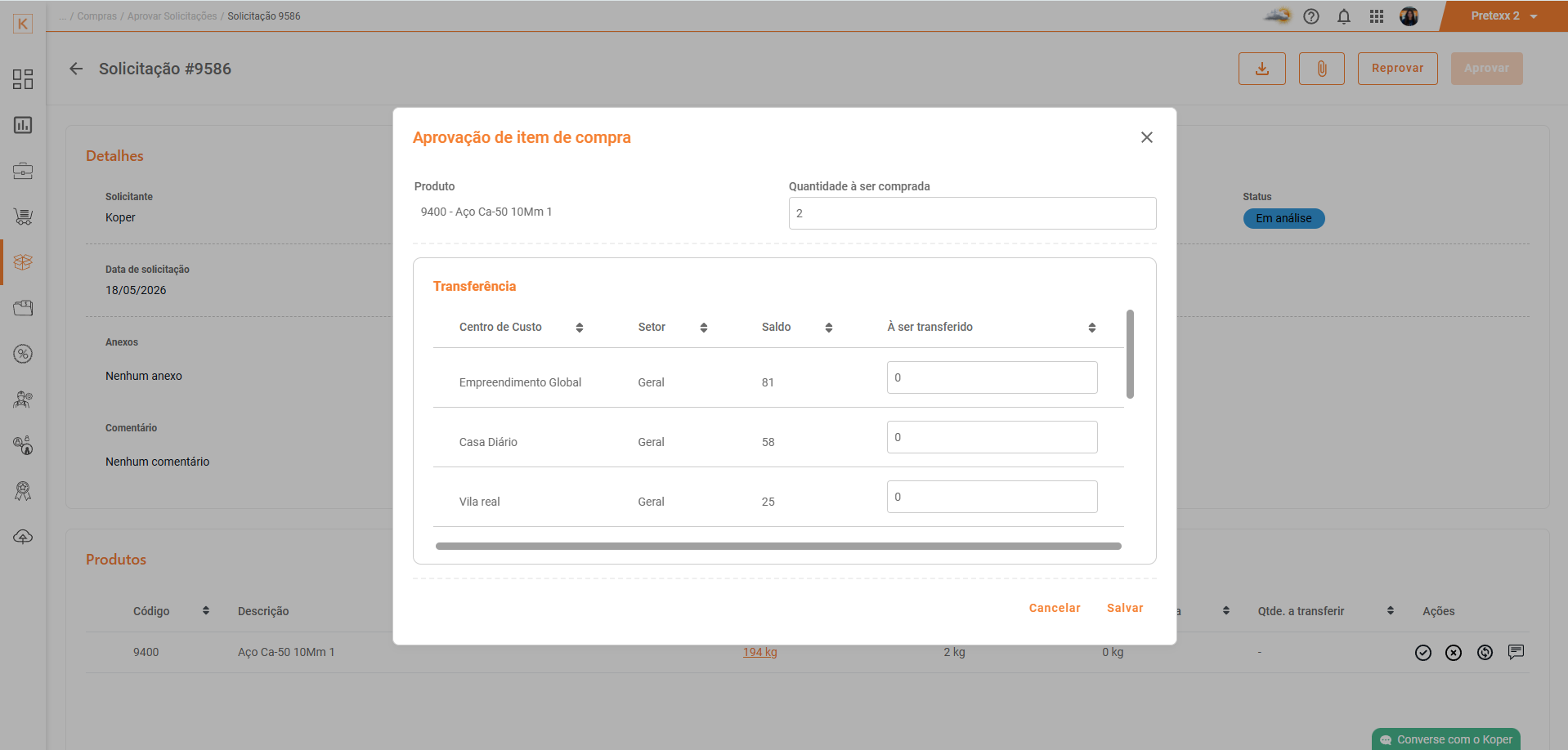The image size is (1568, 750).
Task: Click the date 18/05/2026
Action: (x=136, y=290)
